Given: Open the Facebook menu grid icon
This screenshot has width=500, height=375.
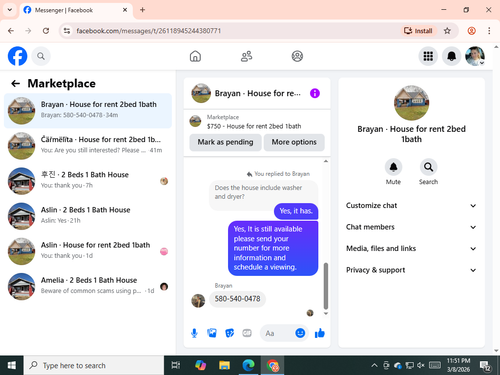Looking at the screenshot, I should (428, 56).
